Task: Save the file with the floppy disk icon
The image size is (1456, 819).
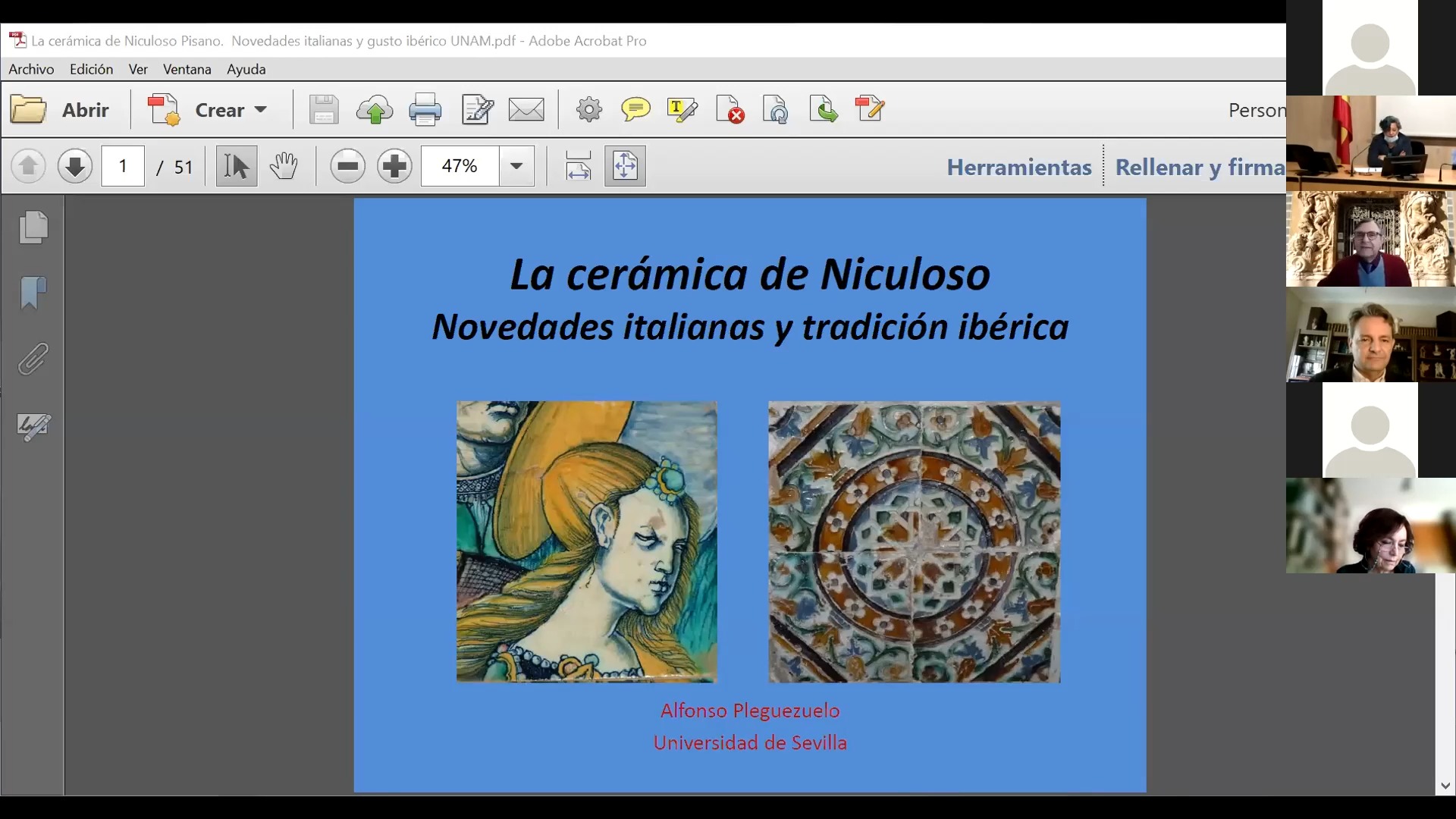Action: tap(324, 110)
